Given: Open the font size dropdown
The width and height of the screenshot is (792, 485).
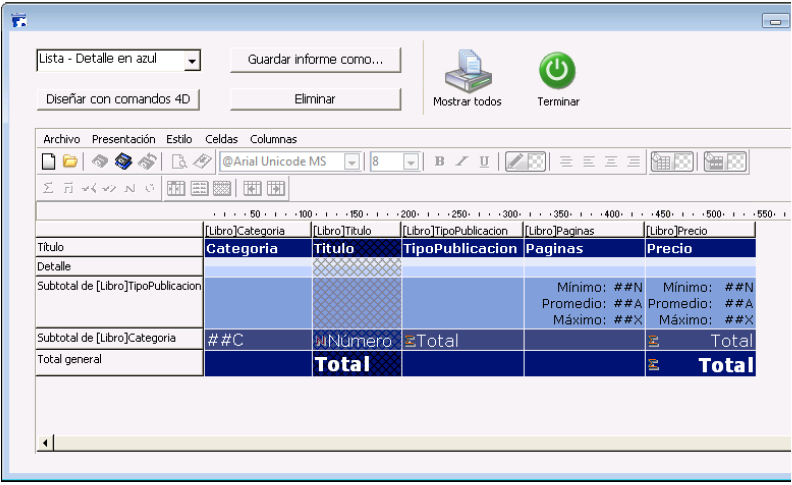Looking at the screenshot, I should click(410, 162).
